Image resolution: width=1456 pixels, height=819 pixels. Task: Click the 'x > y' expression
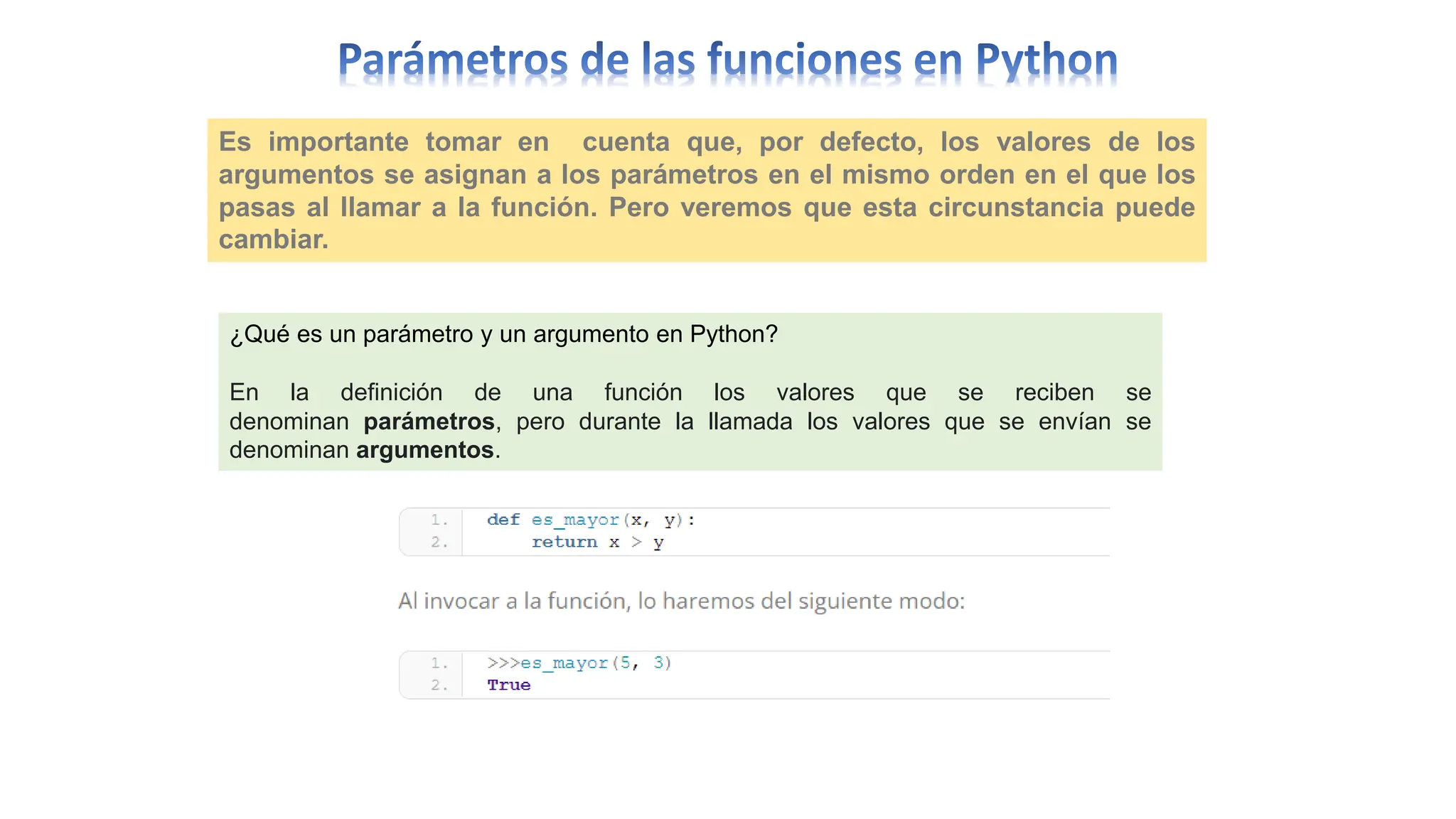point(636,542)
